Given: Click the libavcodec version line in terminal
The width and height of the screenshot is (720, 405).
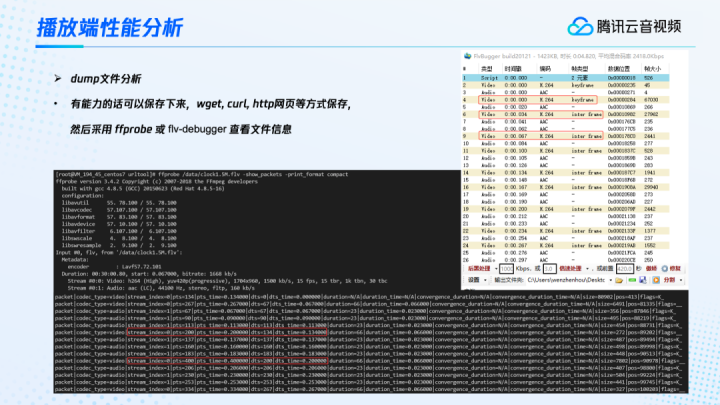Looking at the screenshot, I should (x=119, y=210).
